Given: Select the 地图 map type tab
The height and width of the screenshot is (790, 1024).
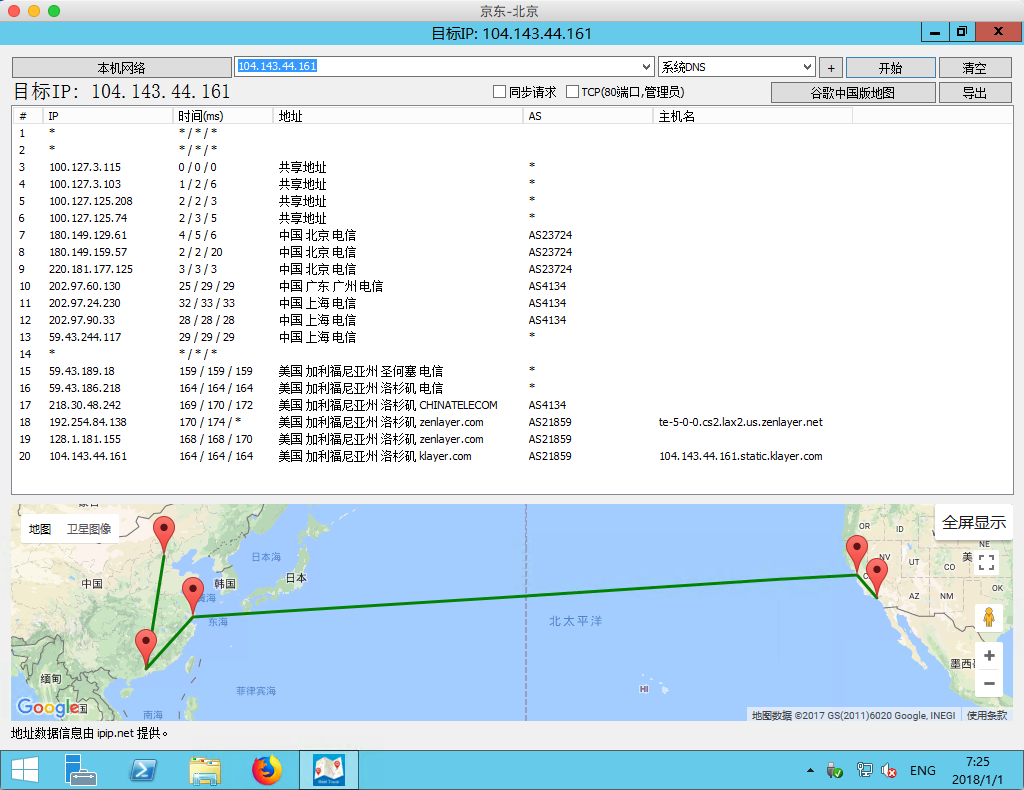Looking at the screenshot, I should pyautogui.click(x=40, y=529).
